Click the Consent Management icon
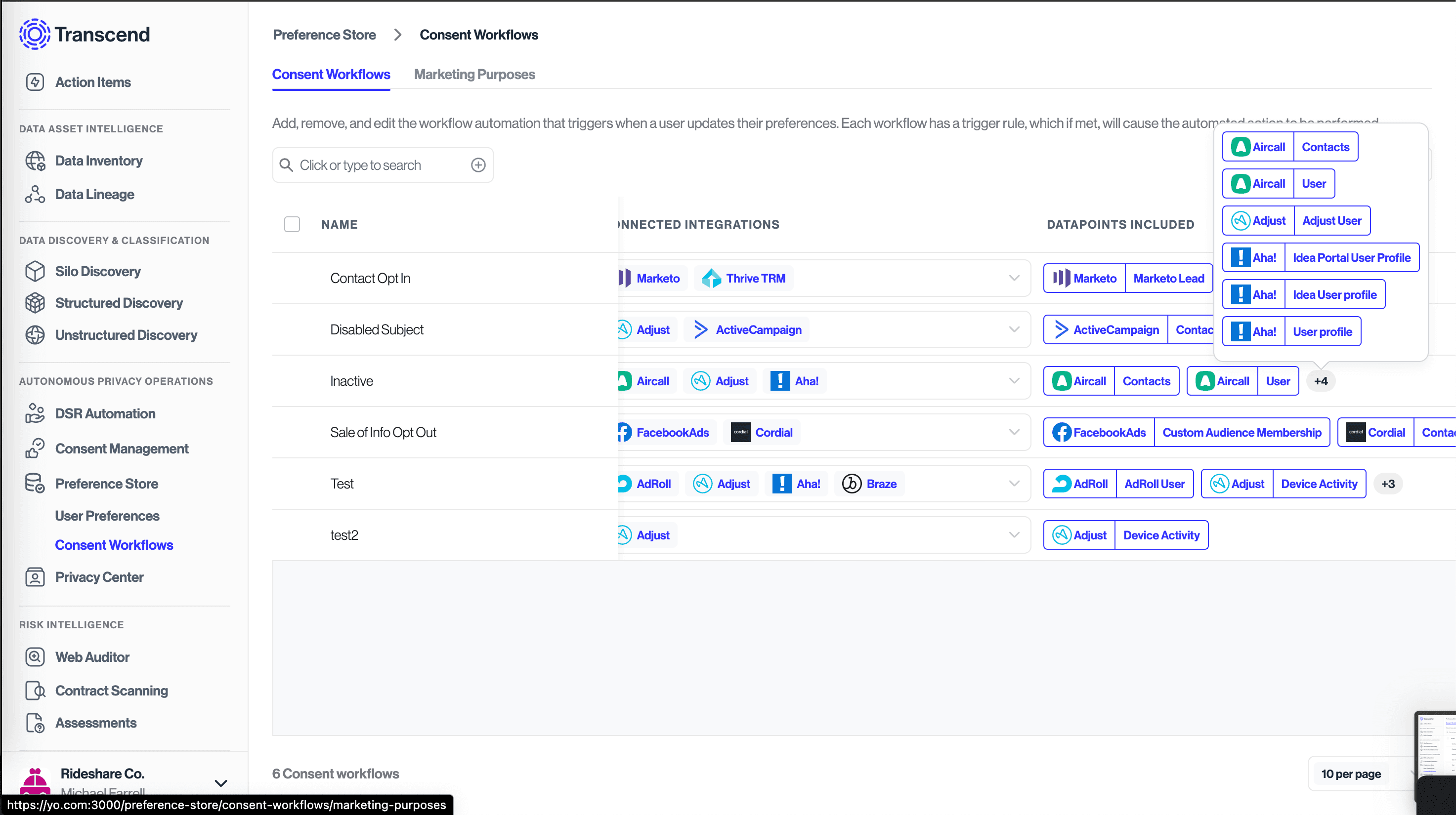The image size is (1456, 815). (35, 448)
